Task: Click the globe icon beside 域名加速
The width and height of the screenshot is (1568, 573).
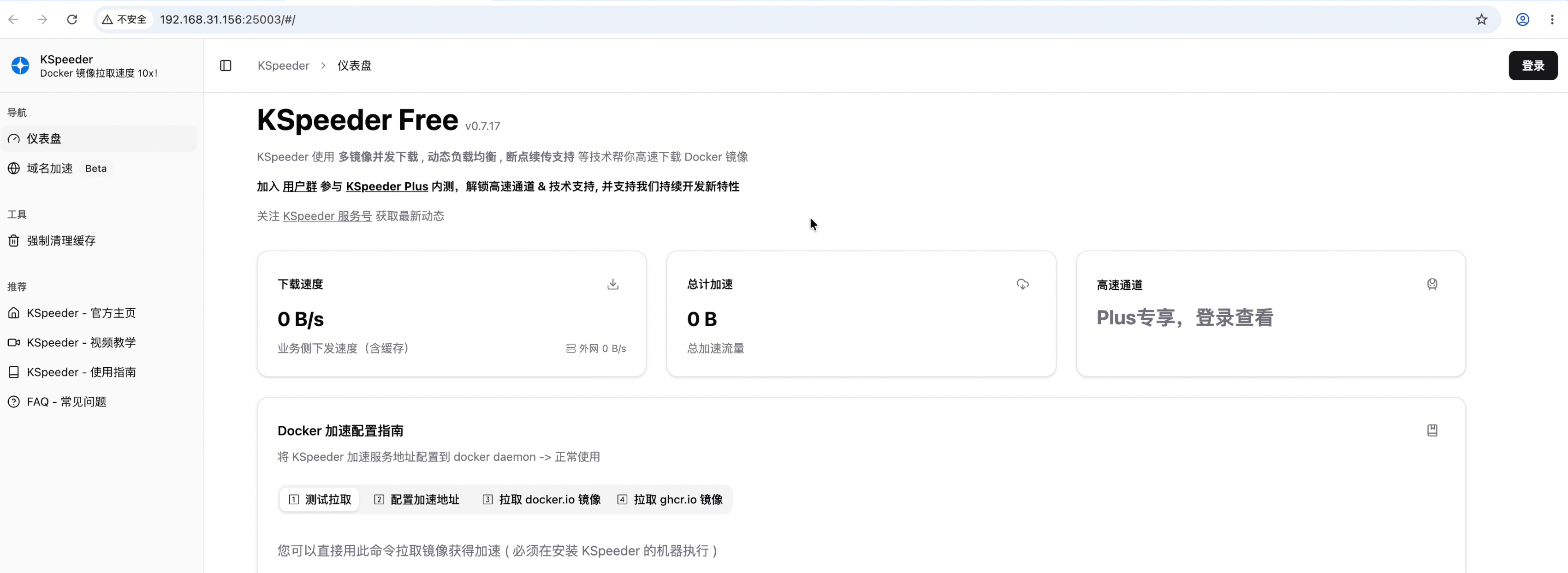Action: coord(13,169)
